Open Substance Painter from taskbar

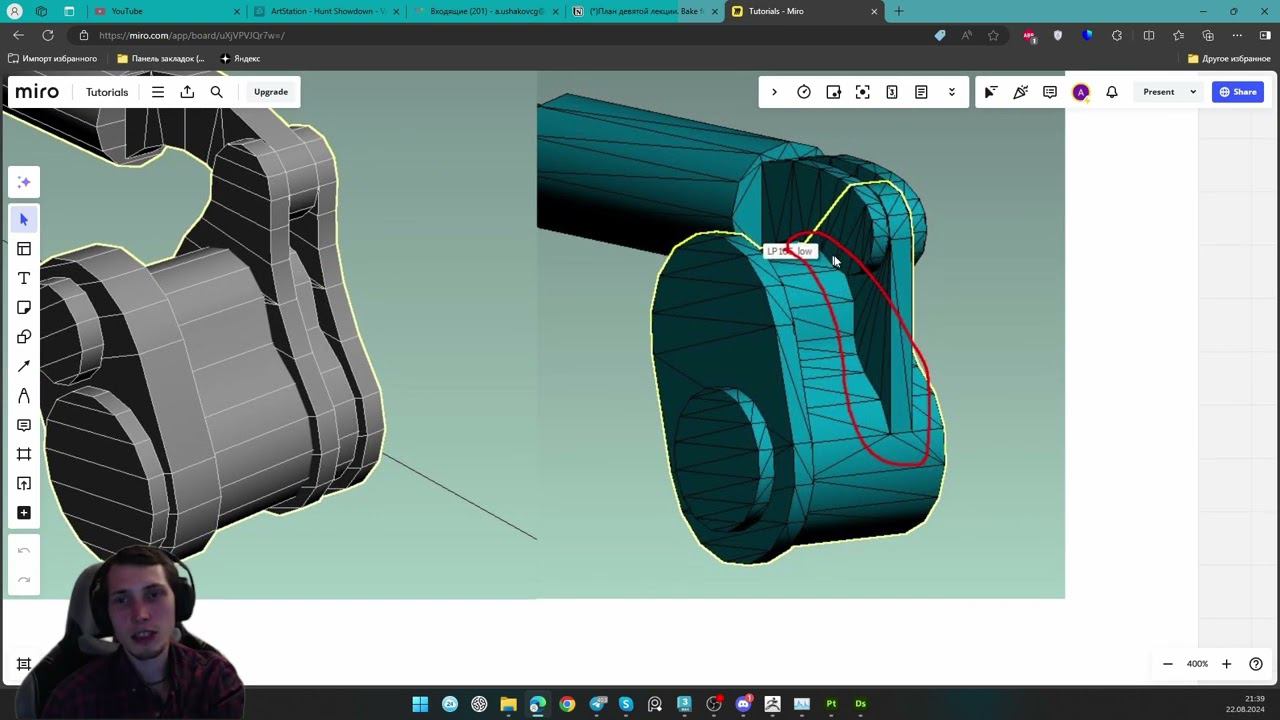click(831, 704)
